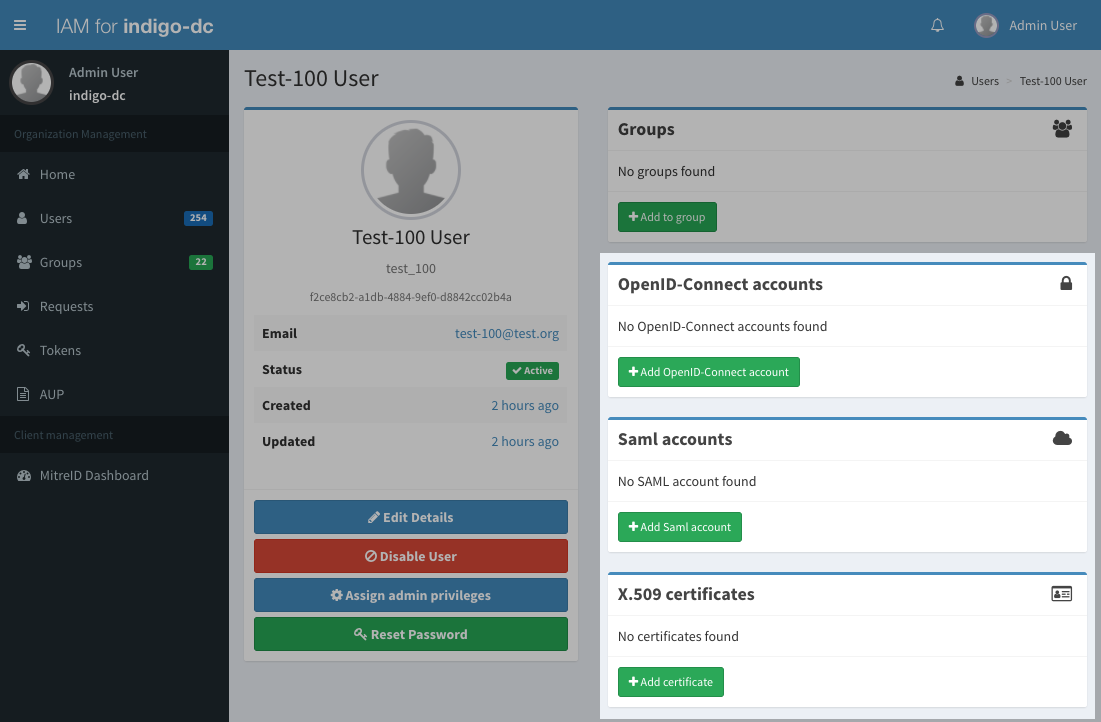
Task: Click the cloud icon on Saml accounts panel
Action: point(1062,439)
